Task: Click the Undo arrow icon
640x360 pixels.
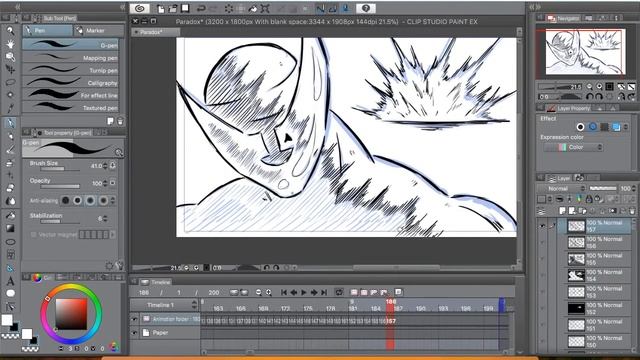Action: coord(201,9)
